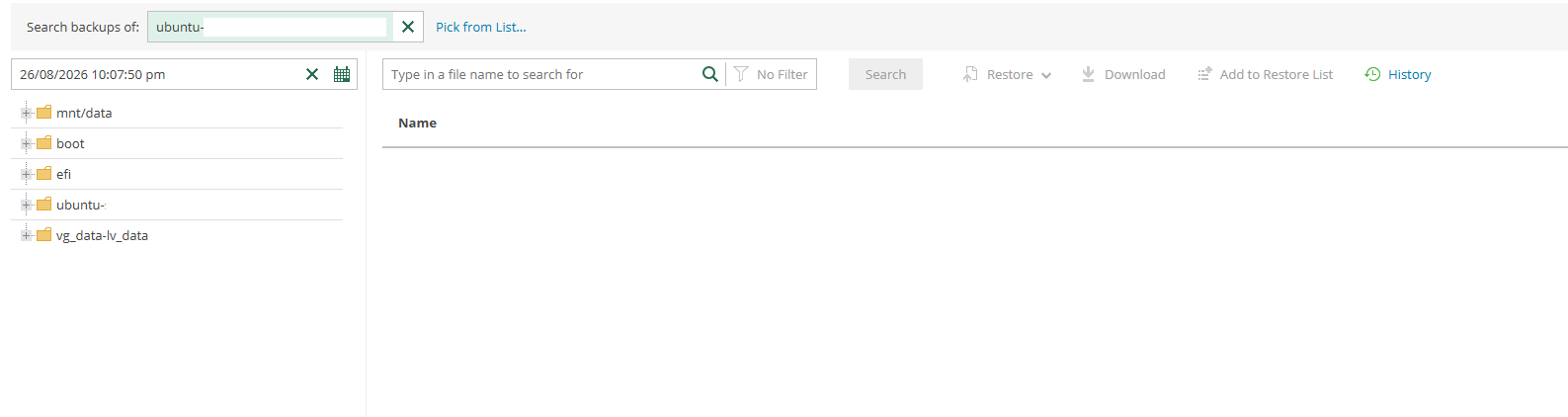Click the Pick from List link

click(481, 27)
